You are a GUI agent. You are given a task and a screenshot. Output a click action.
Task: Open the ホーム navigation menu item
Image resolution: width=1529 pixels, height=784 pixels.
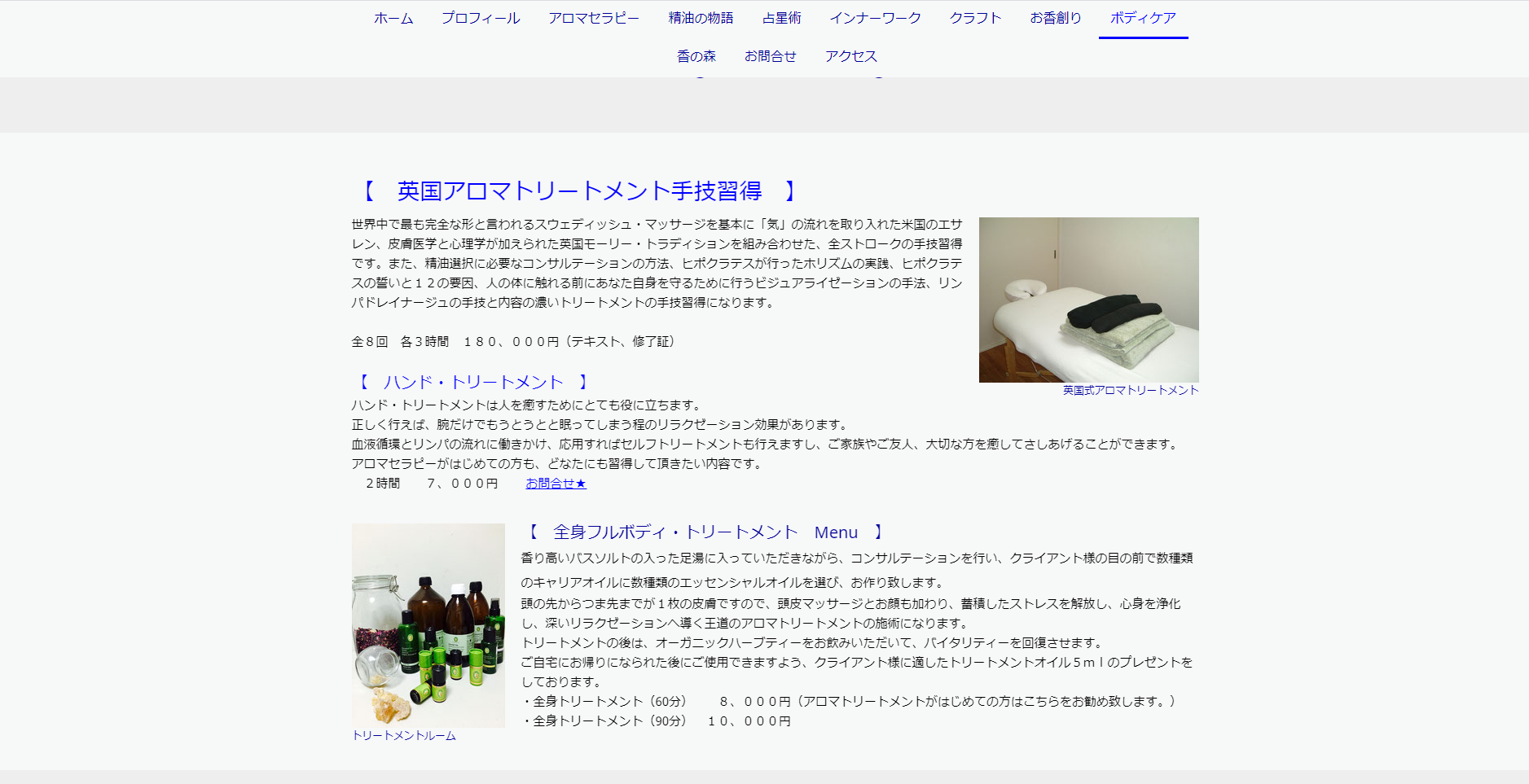pyautogui.click(x=393, y=17)
